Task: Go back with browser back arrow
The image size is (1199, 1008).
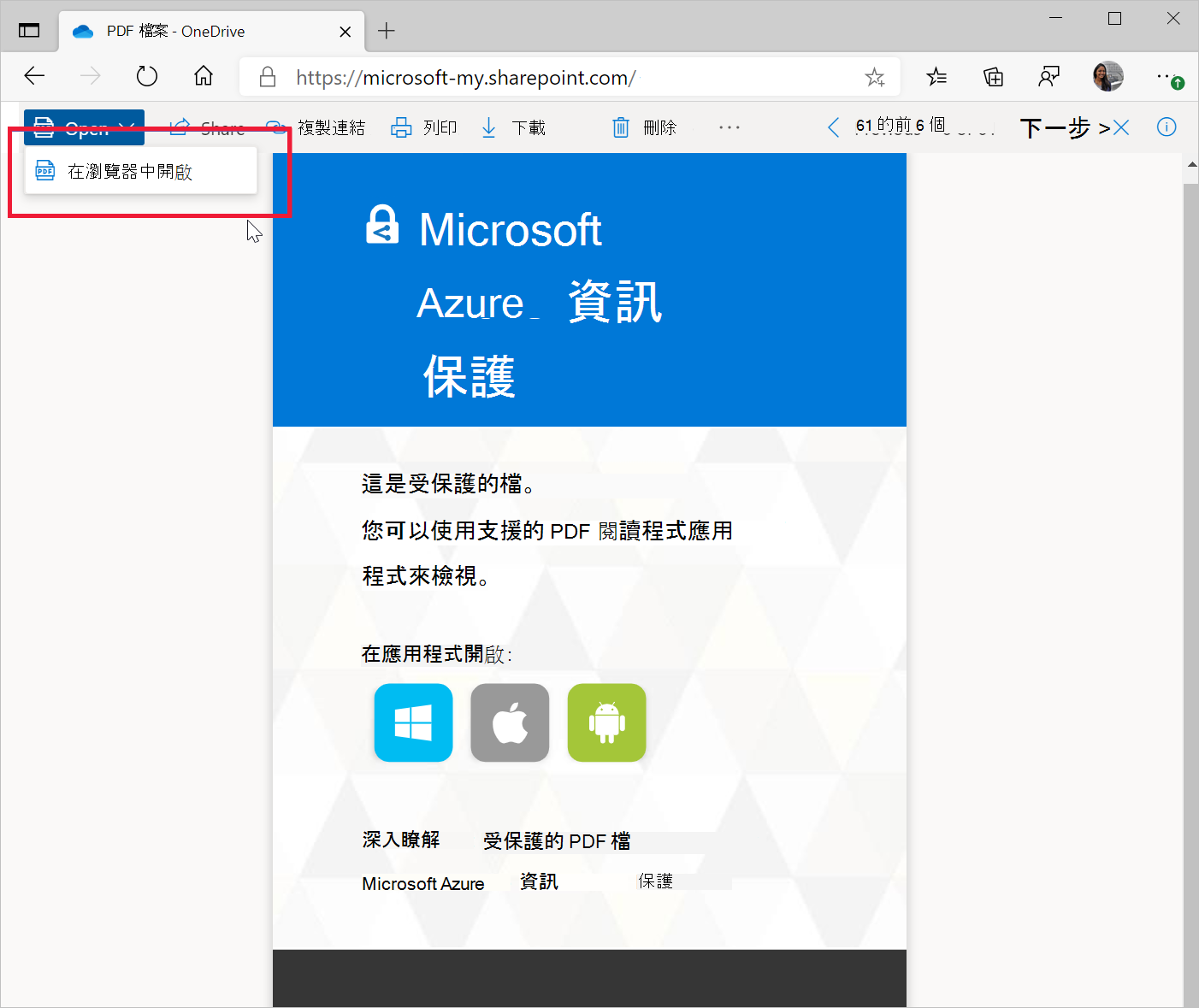Action: tap(34, 76)
